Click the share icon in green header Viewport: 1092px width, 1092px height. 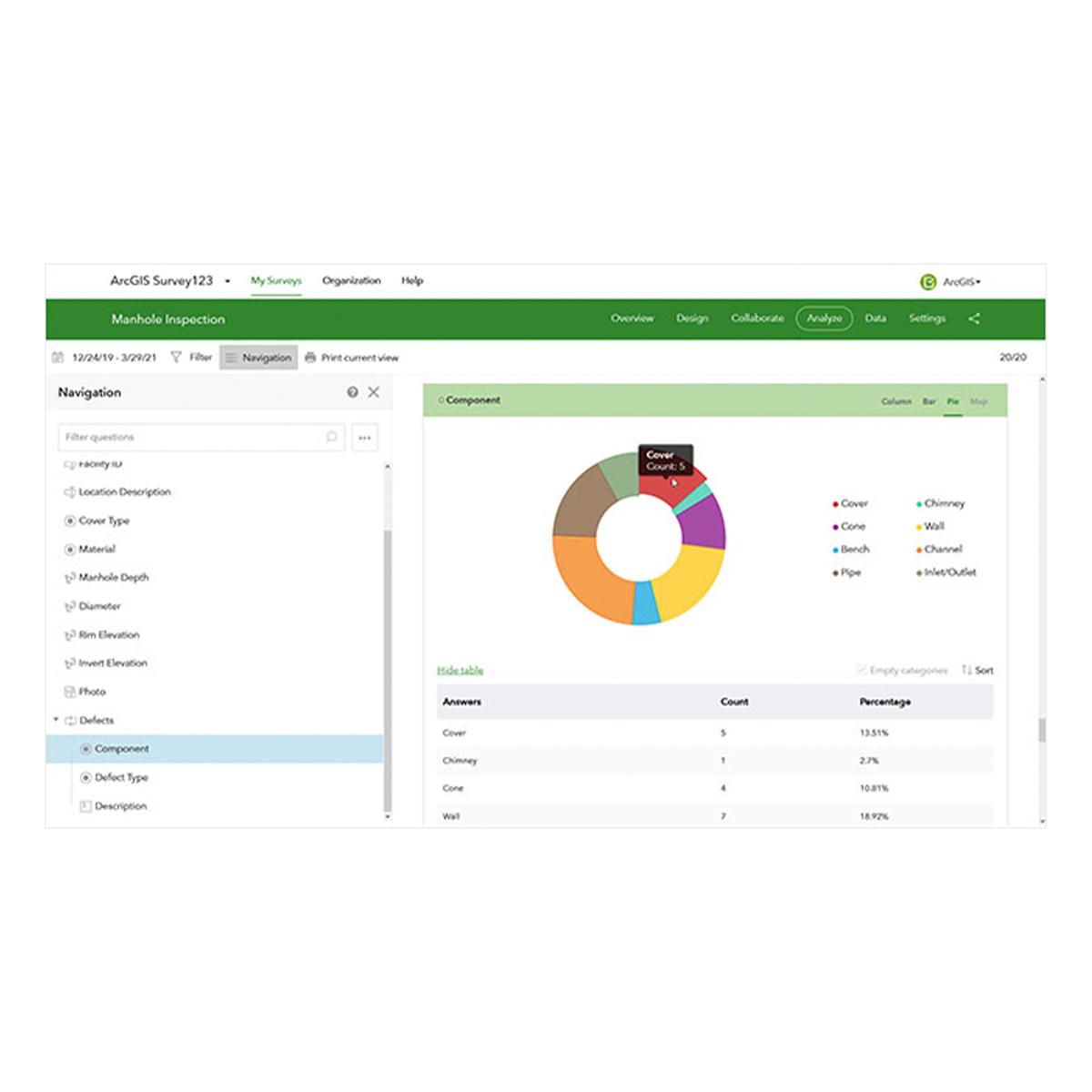(974, 318)
